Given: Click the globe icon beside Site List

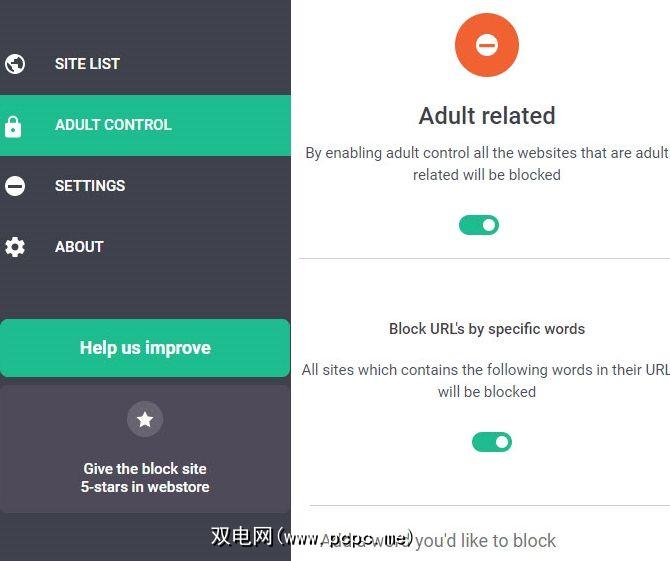Looking at the screenshot, I should 15,64.
